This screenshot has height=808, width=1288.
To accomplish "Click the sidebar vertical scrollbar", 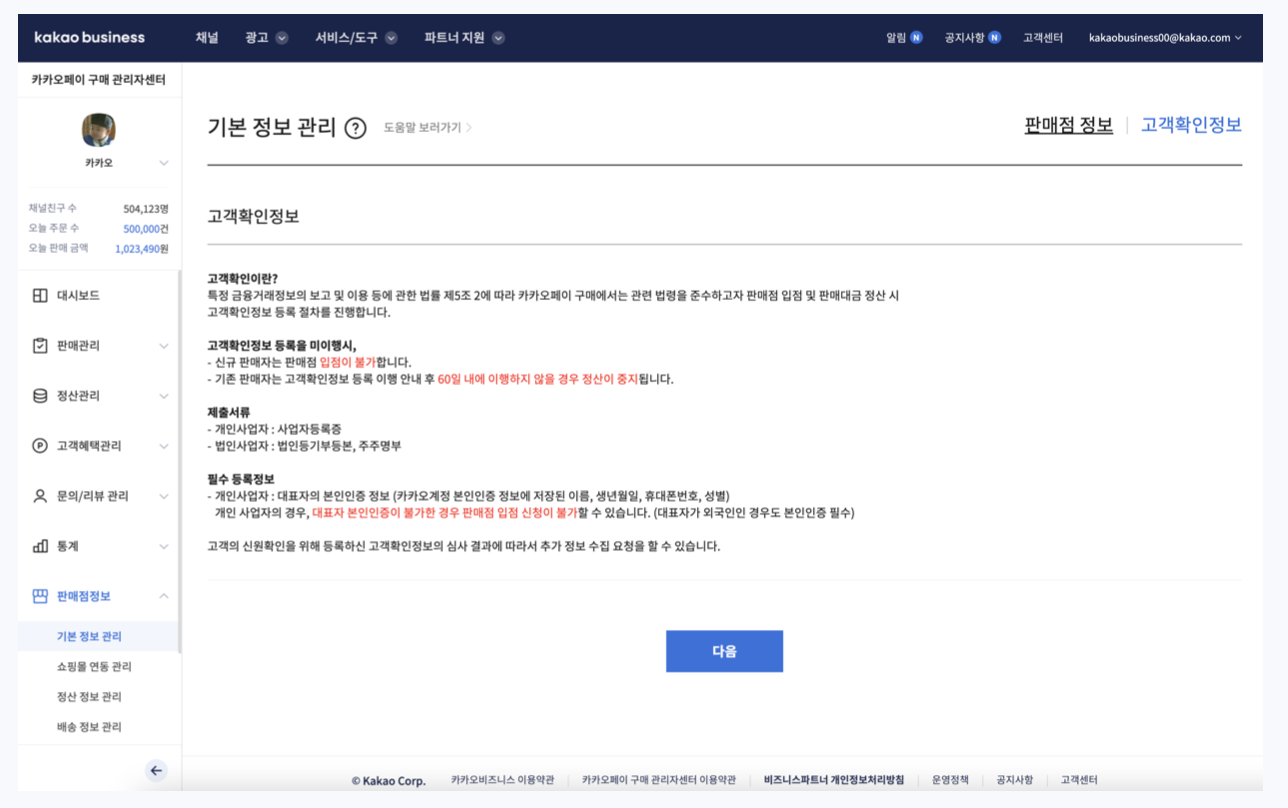I will tap(180, 462).
